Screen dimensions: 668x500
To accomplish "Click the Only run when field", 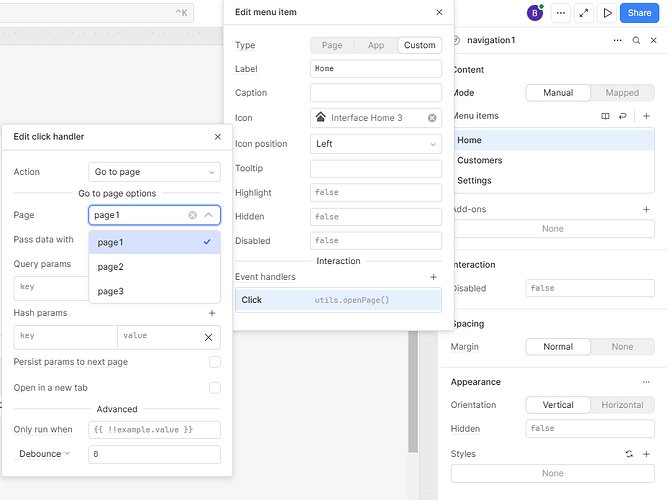I will click(155, 430).
